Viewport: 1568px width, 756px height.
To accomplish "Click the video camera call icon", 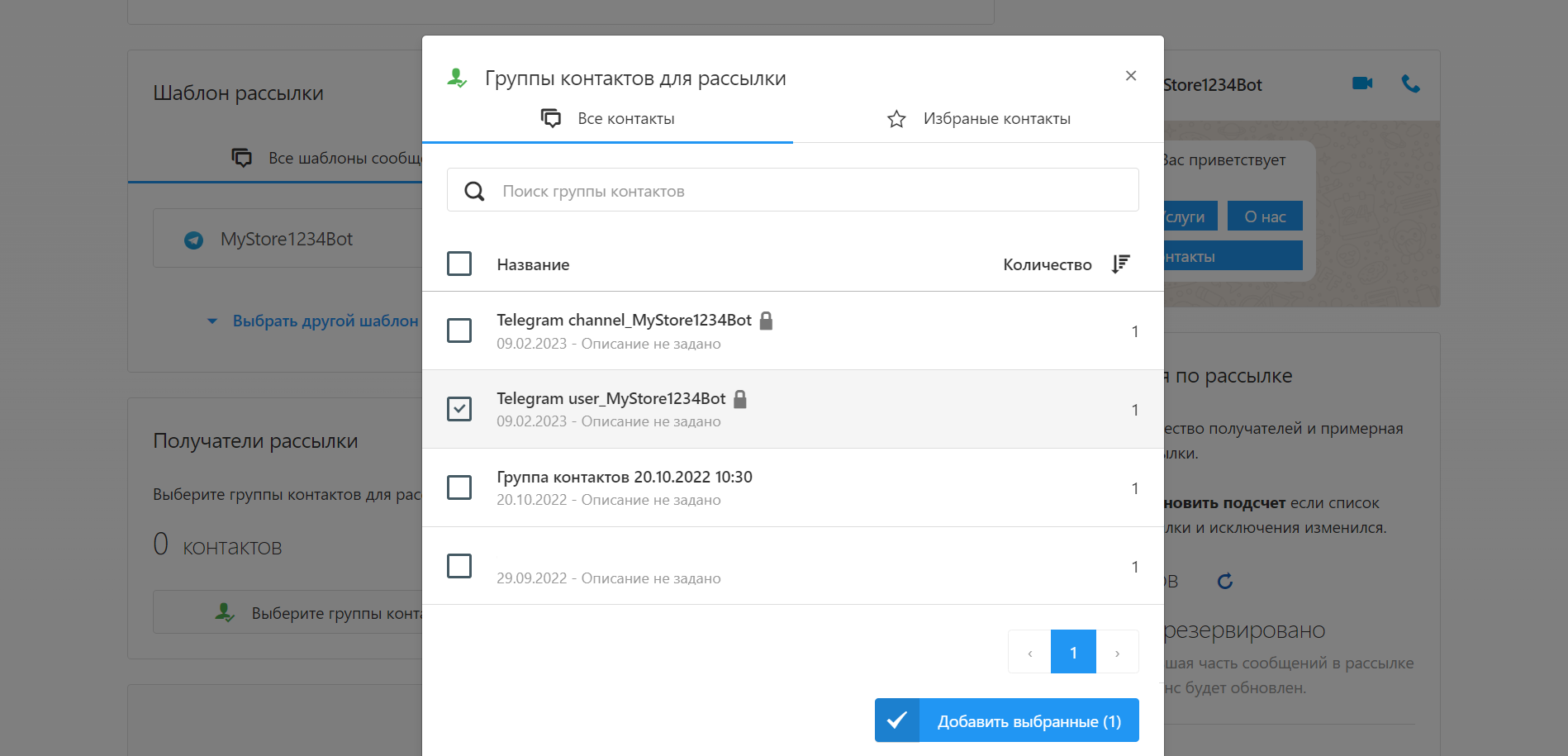I will coord(1362,83).
